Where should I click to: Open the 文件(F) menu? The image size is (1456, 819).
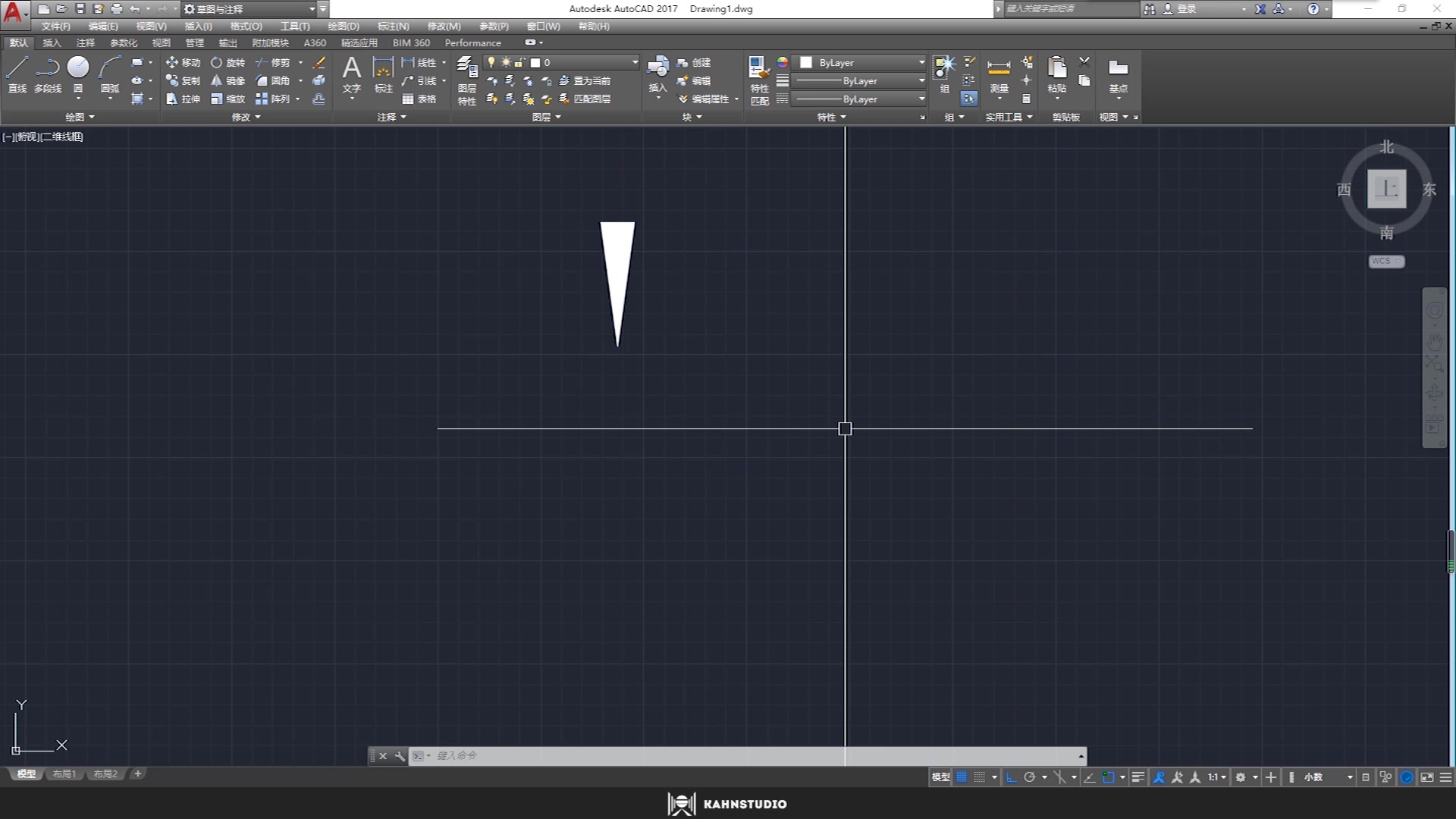55,26
